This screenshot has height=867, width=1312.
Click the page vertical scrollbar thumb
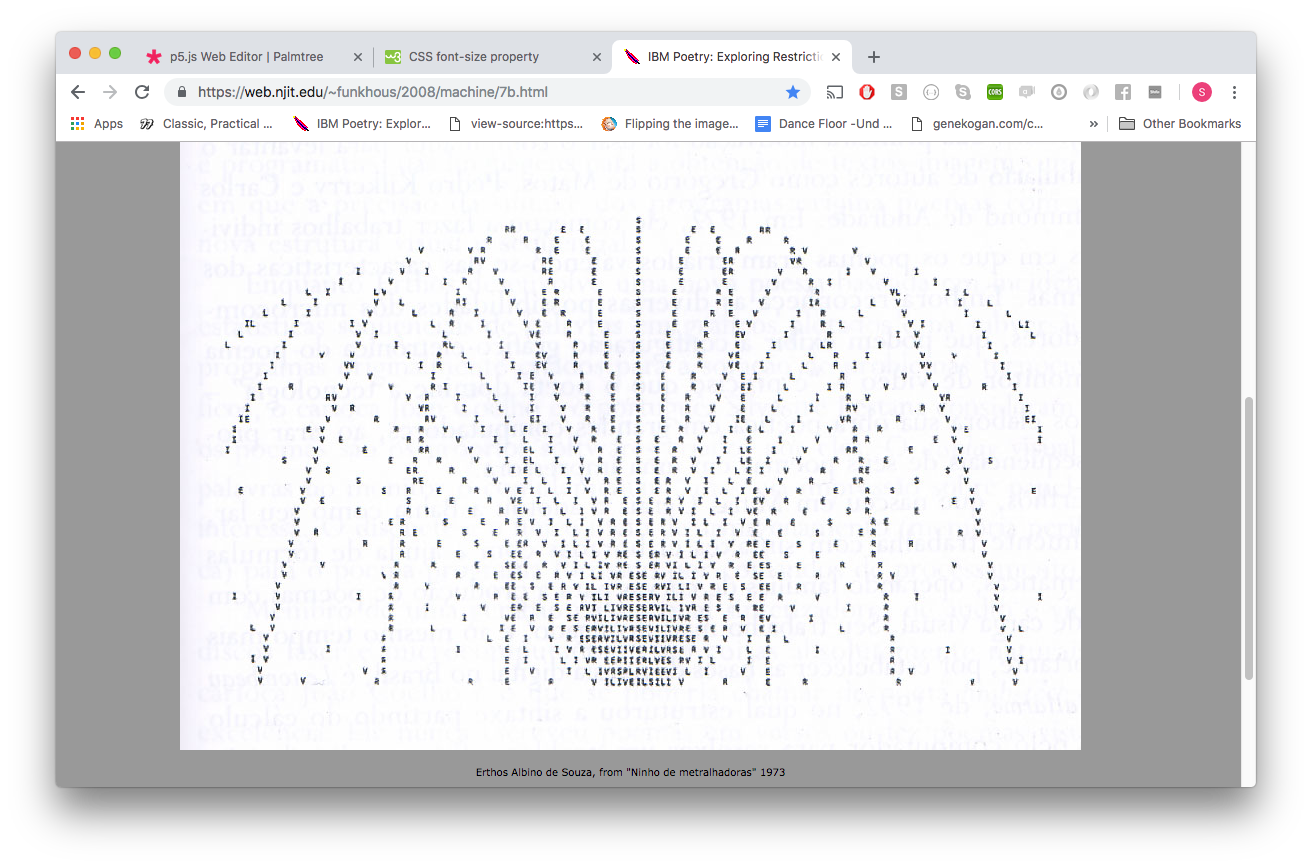1248,538
